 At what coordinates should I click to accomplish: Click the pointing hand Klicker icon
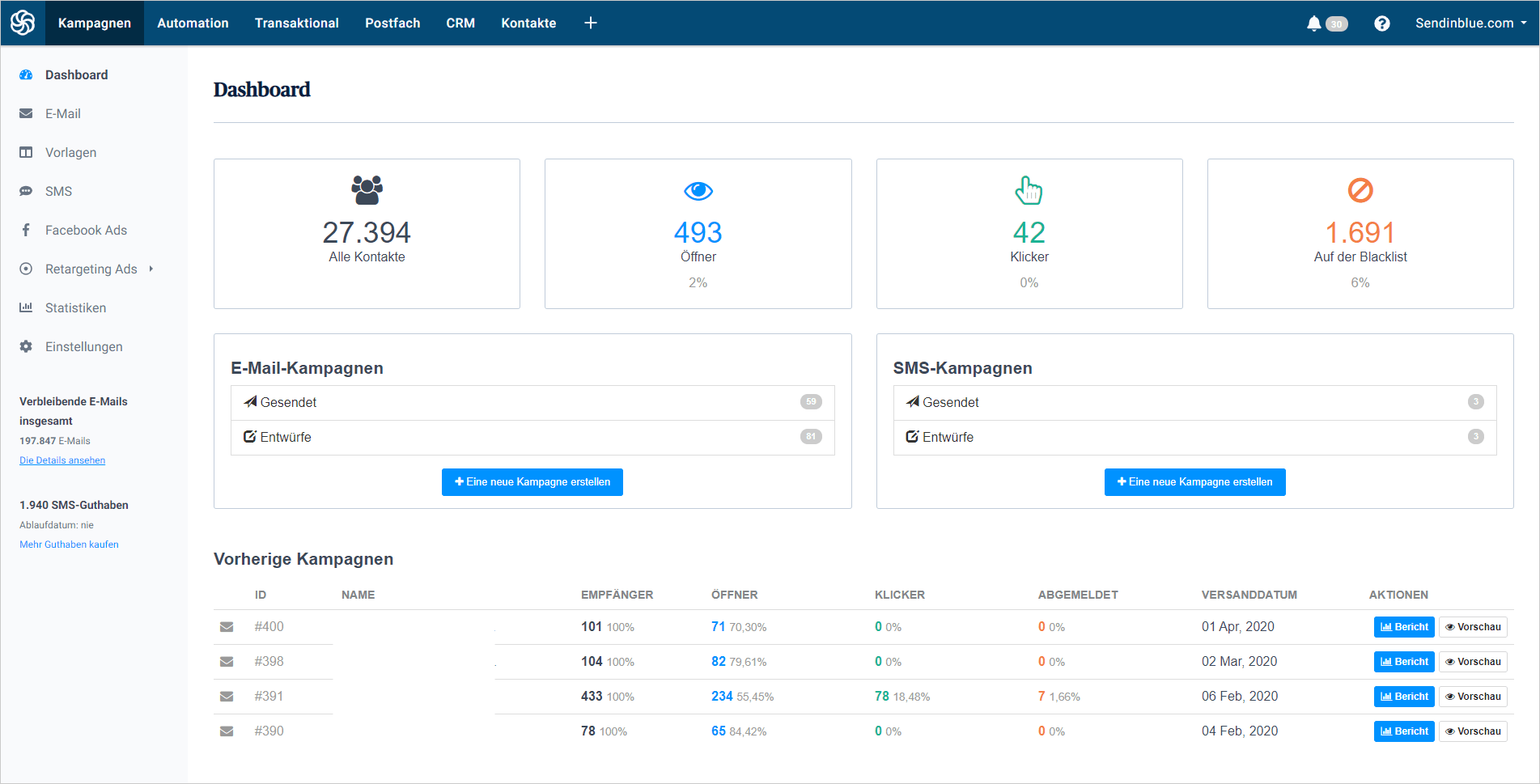click(x=1029, y=190)
